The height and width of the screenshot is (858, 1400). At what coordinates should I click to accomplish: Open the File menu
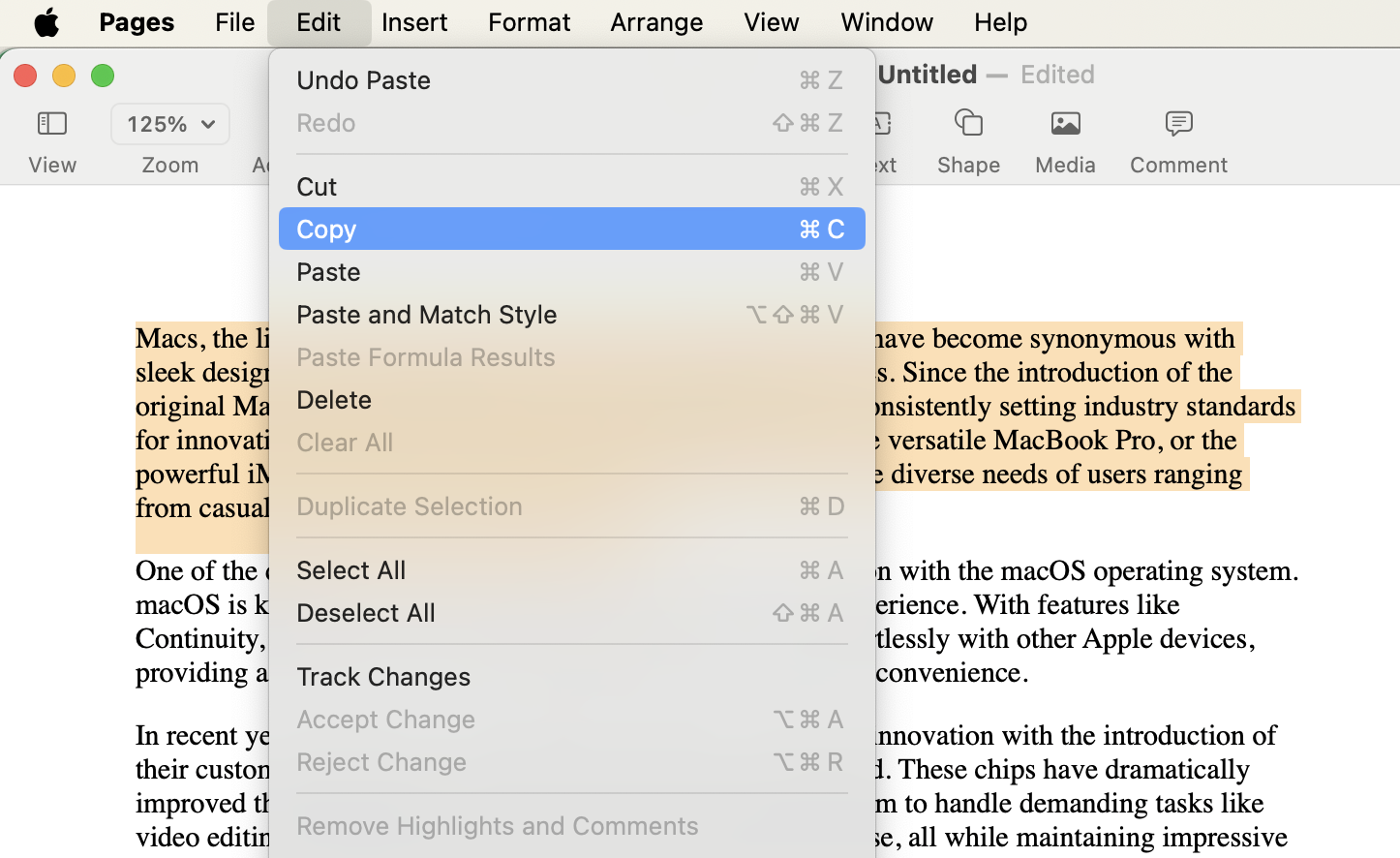234,21
